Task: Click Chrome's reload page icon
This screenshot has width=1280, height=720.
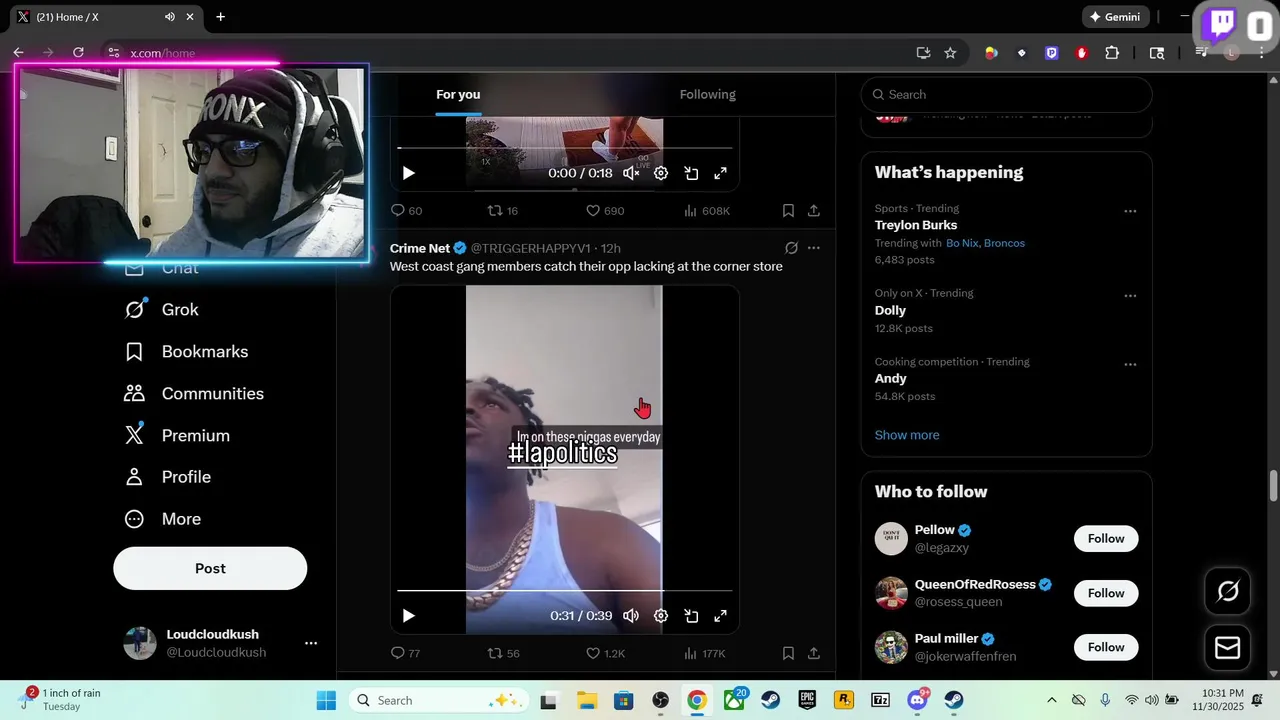Action: [x=78, y=53]
